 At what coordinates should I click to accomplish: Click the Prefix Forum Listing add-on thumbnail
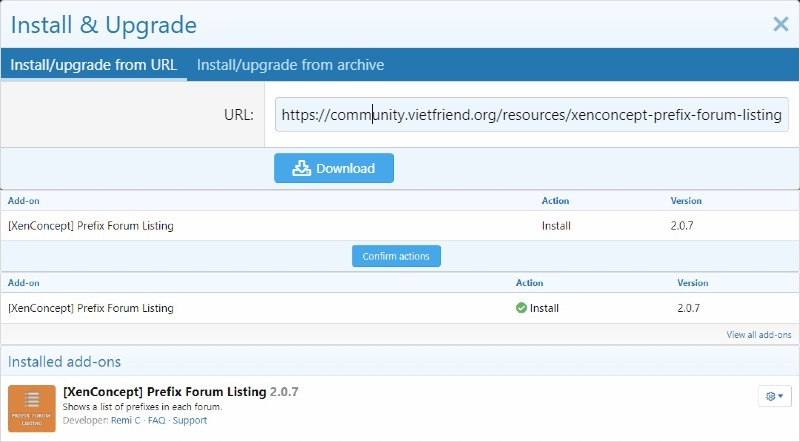coord(31,408)
